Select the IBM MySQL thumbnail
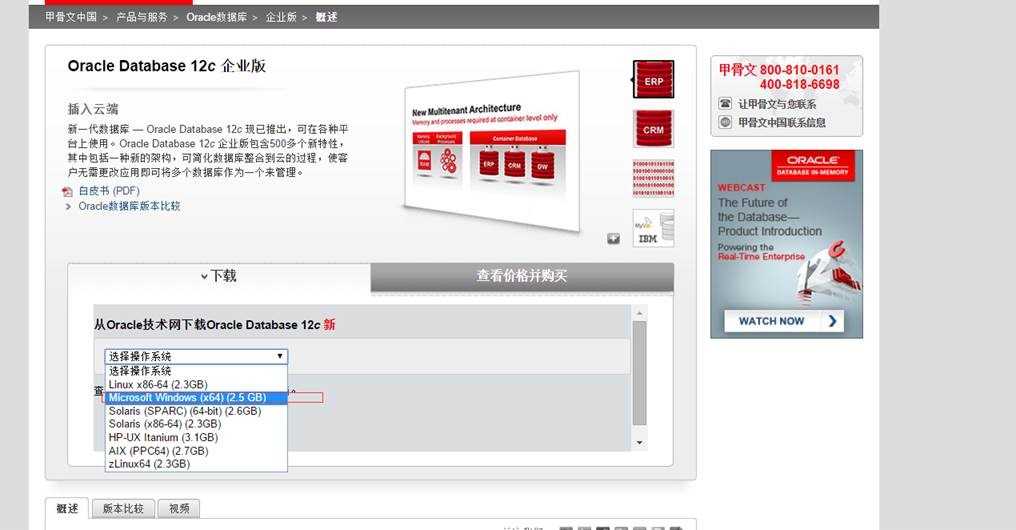Screen dimensions: 1016x530 pyautogui.click(x=654, y=228)
